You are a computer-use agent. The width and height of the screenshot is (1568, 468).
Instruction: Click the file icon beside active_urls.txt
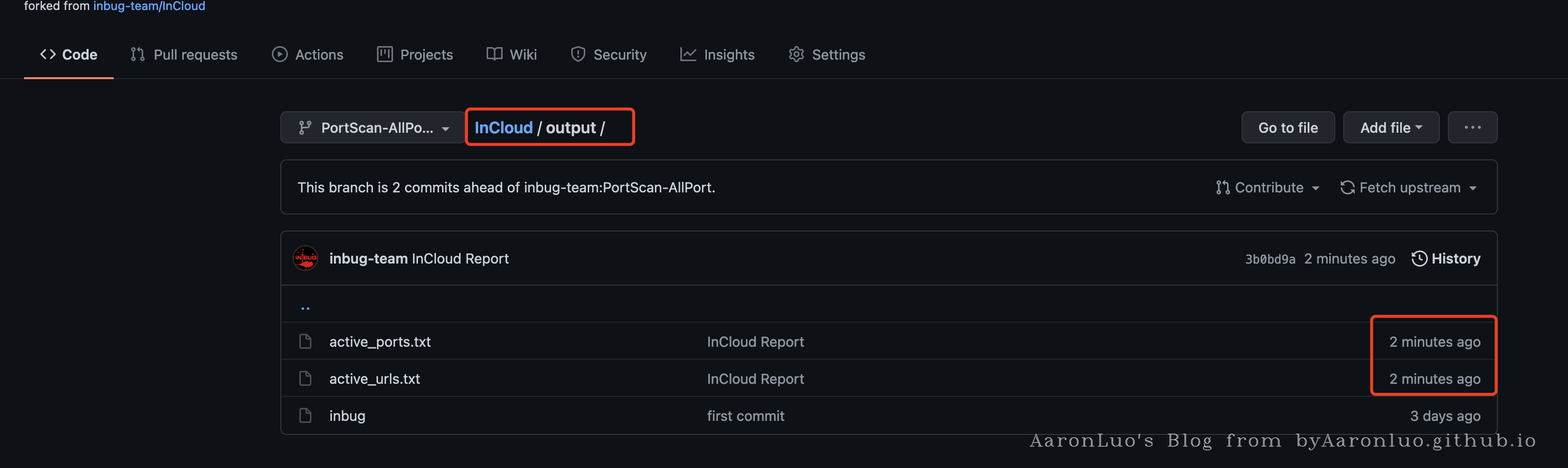coord(305,378)
